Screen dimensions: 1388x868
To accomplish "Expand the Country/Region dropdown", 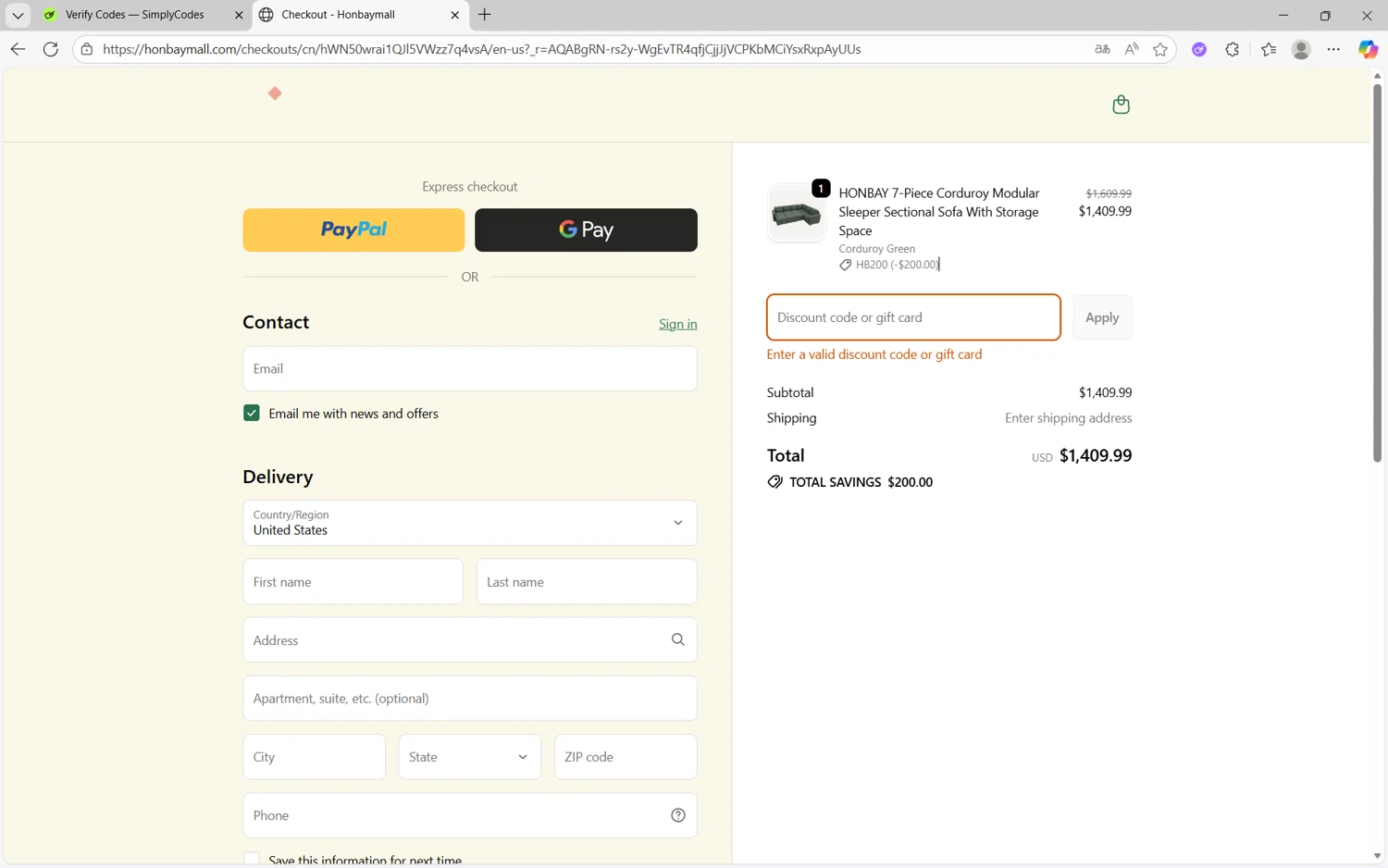I will point(470,523).
